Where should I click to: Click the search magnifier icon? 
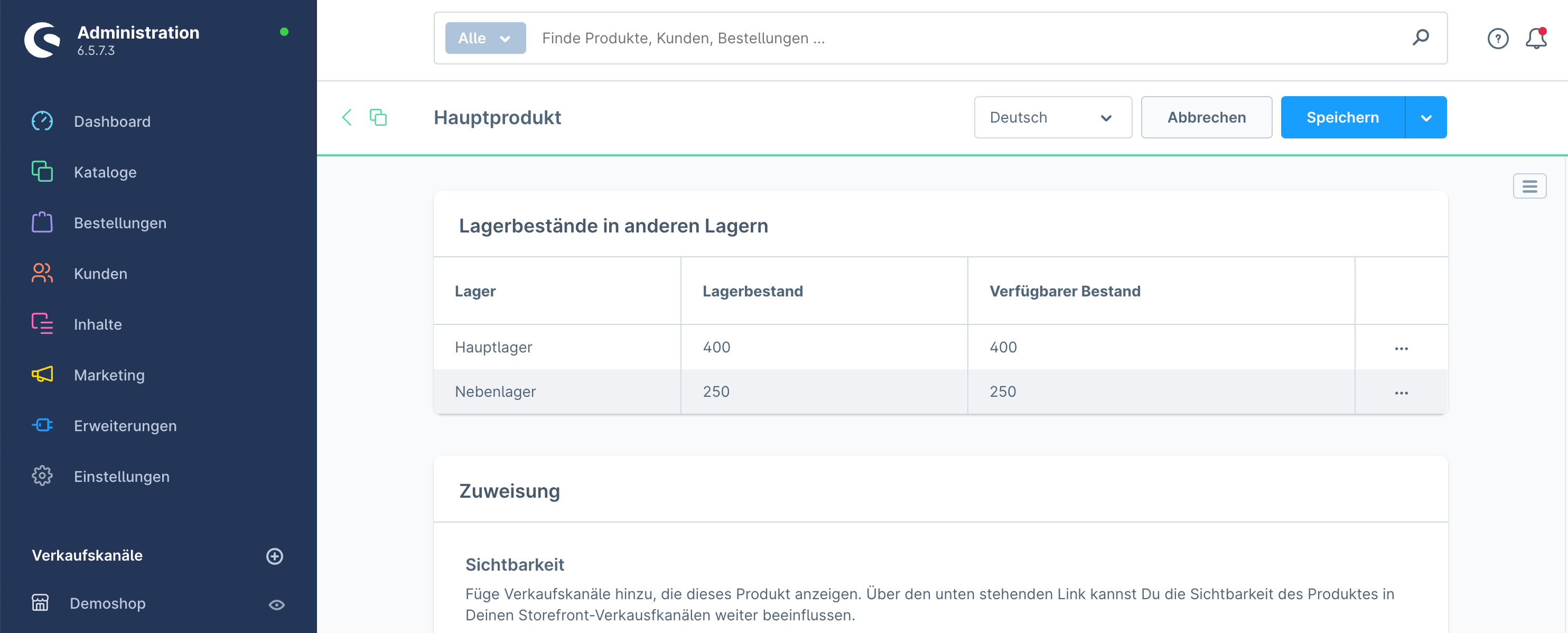click(1420, 38)
